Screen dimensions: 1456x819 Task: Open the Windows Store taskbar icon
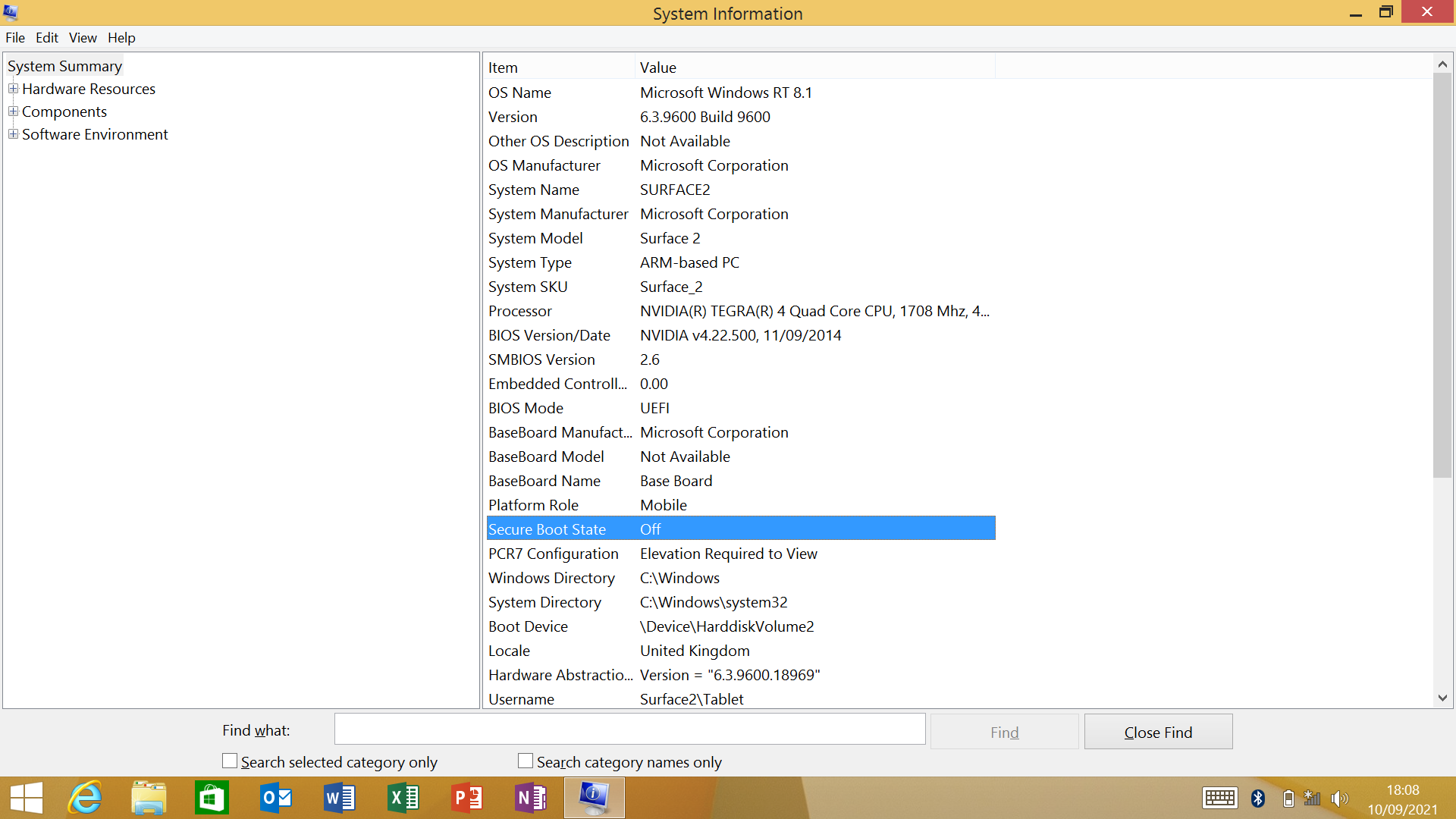pyautogui.click(x=212, y=798)
